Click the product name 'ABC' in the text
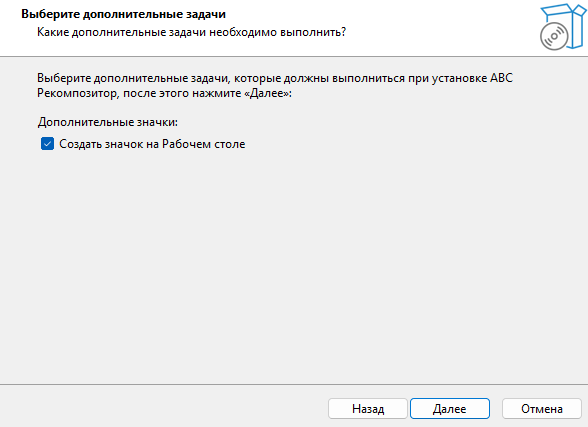The image size is (588, 427). [501, 78]
